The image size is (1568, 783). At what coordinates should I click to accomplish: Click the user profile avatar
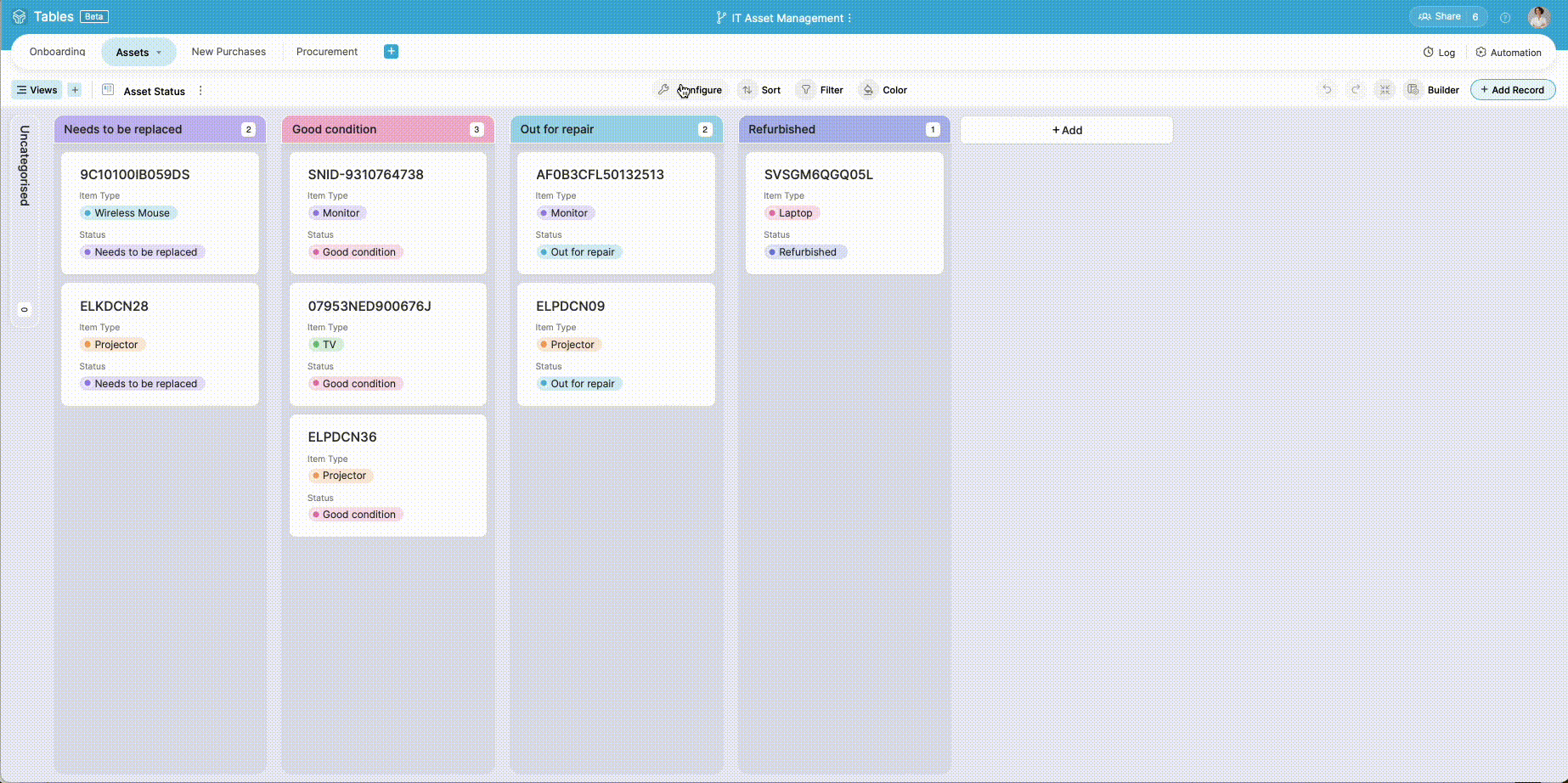click(1538, 17)
